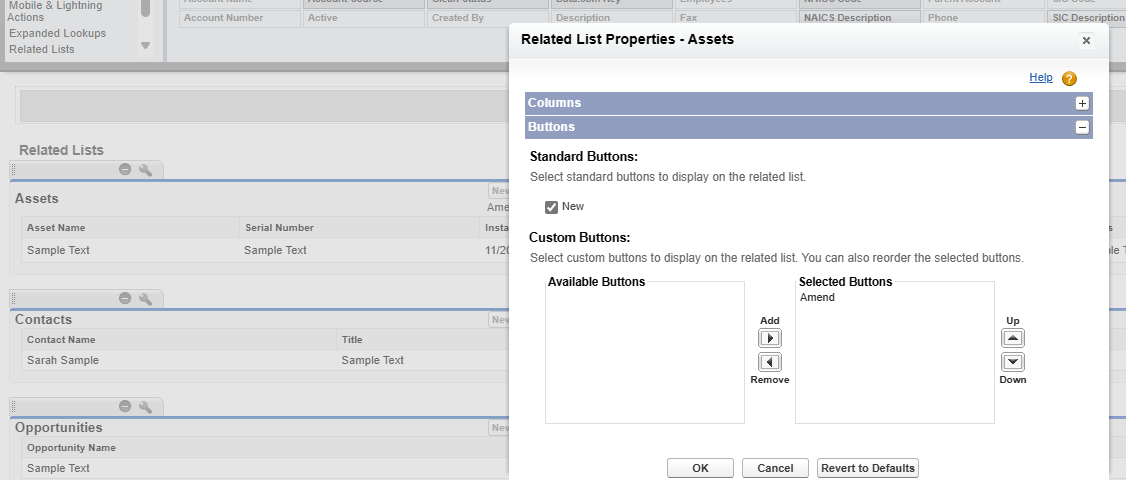Select the SIC Description palette field
The width and height of the screenshot is (1126, 480).
click(x=1087, y=18)
